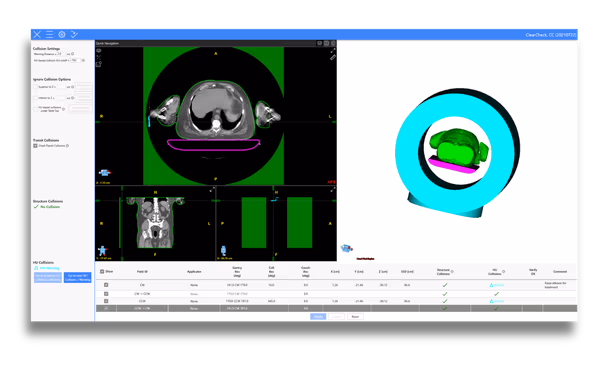Image resolution: width=600 pixels, height=376 pixels.
Task: Select the ruler measurement tool in the axial view
Action: (333, 57)
